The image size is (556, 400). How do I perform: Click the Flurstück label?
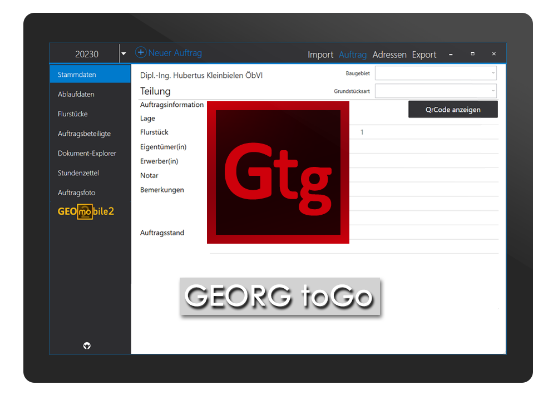[x=154, y=132]
